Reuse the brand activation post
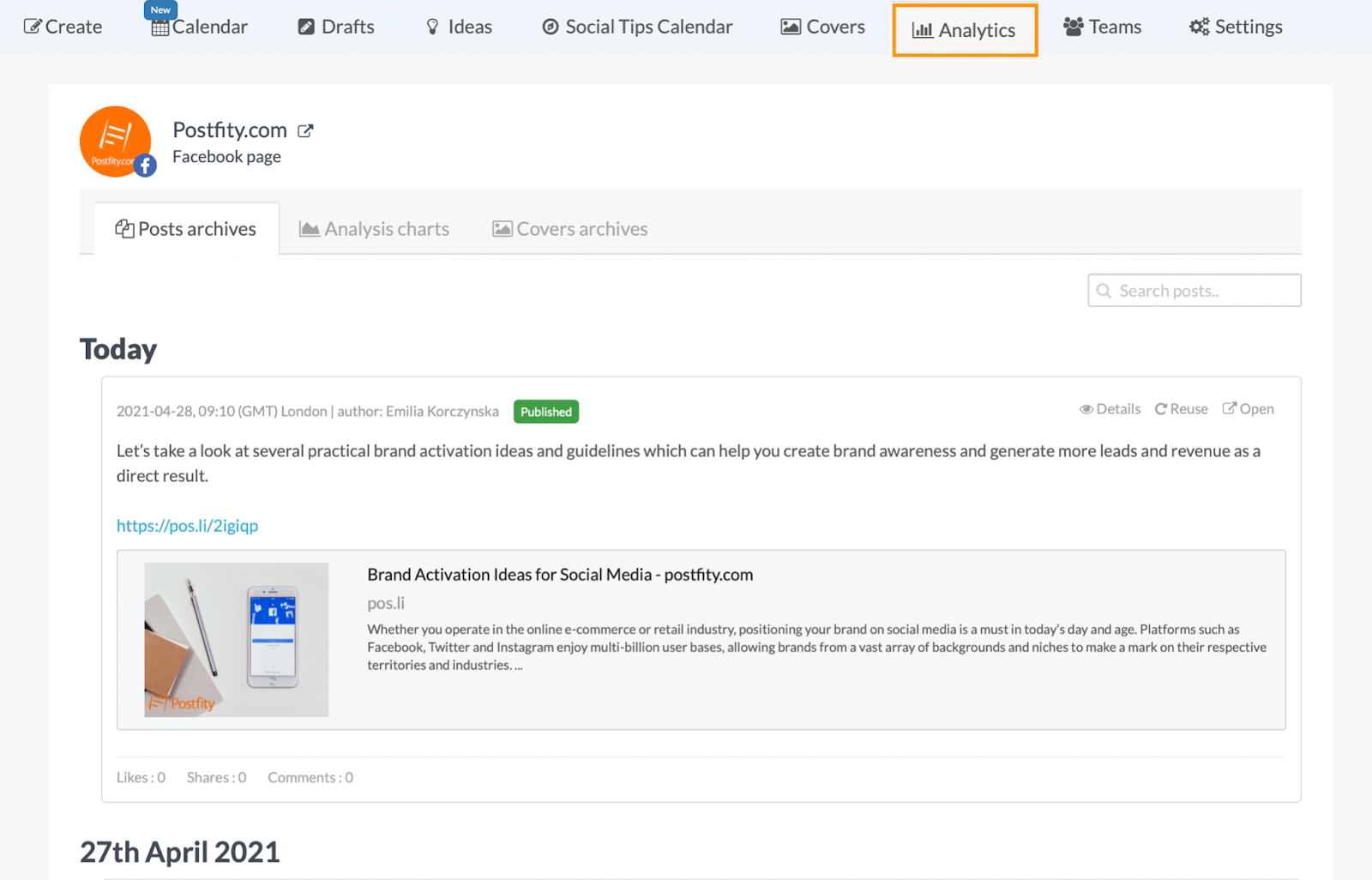The image size is (1372, 880). [x=1181, y=409]
